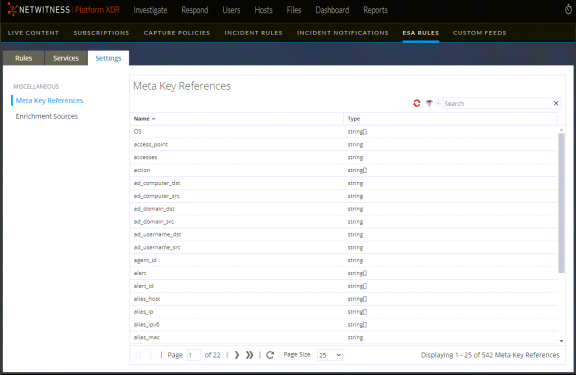576x375 pixels.
Task: Select Meta Key References in sidebar
Action: point(49,100)
